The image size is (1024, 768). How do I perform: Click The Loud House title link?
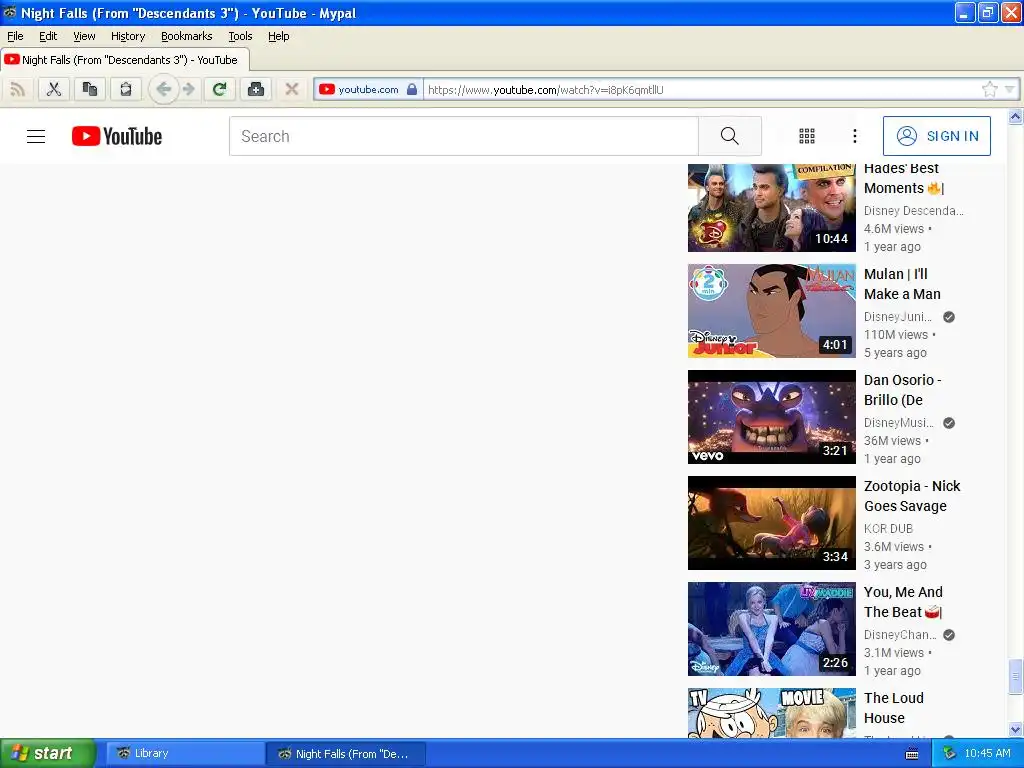(893, 708)
